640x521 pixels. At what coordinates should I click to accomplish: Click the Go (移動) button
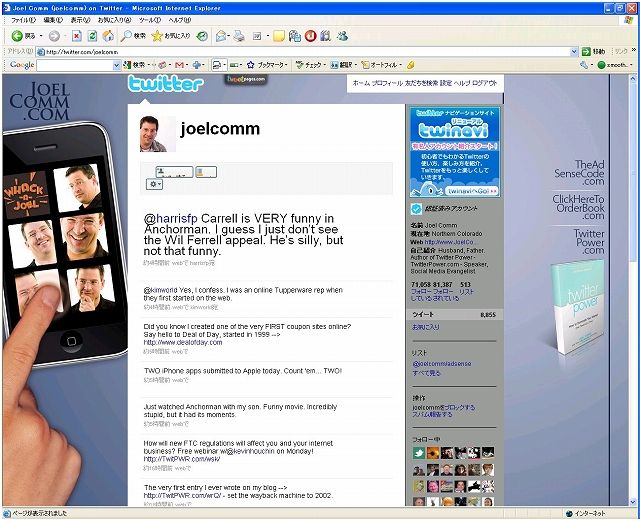(x=593, y=51)
